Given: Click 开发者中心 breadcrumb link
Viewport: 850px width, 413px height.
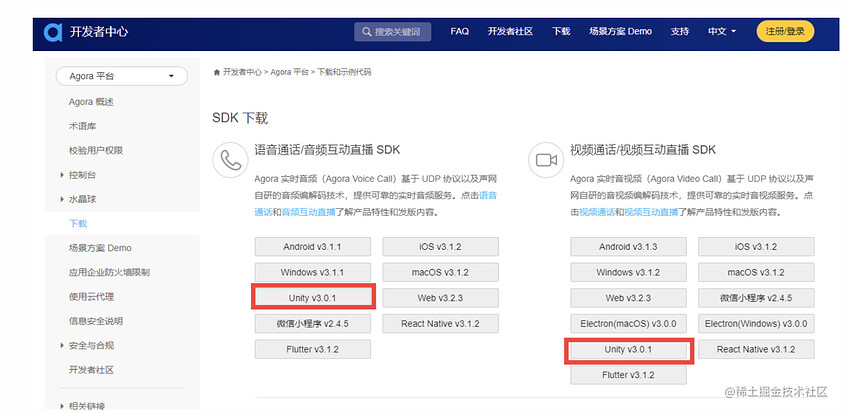Looking at the screenshot, I should (x=242, y=72).
